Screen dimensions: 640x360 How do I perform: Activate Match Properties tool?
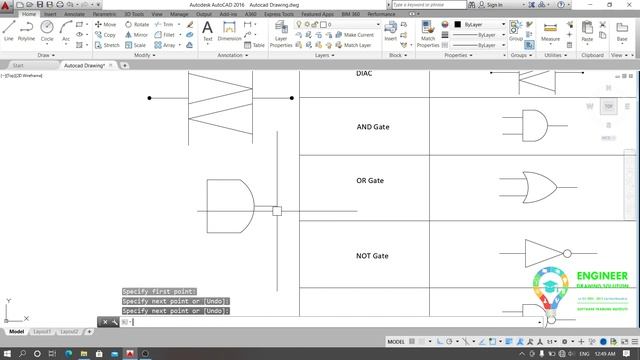[428, 34]
